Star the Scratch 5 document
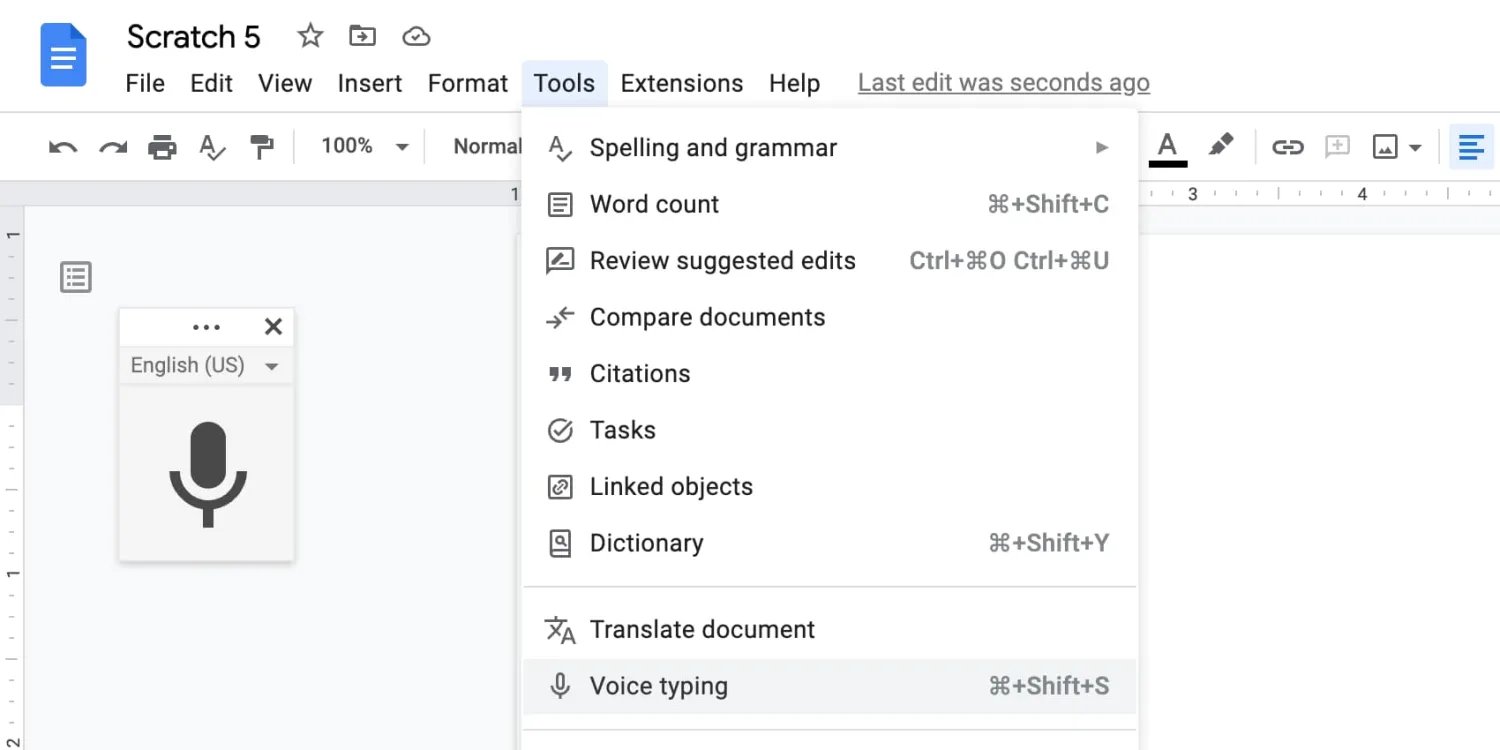 [x=311, y=37]
